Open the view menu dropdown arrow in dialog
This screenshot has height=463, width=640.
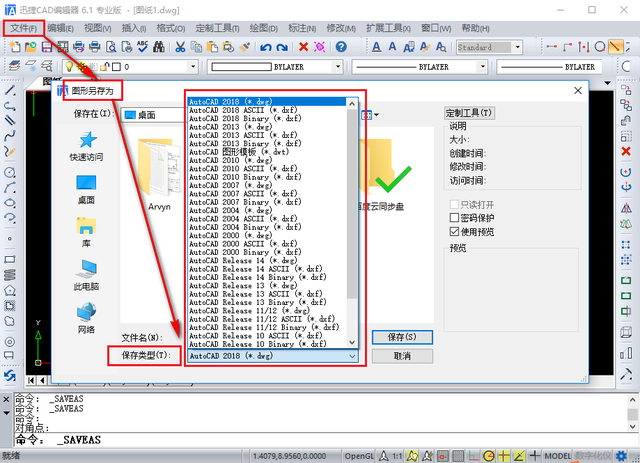(x=376, y=115)
